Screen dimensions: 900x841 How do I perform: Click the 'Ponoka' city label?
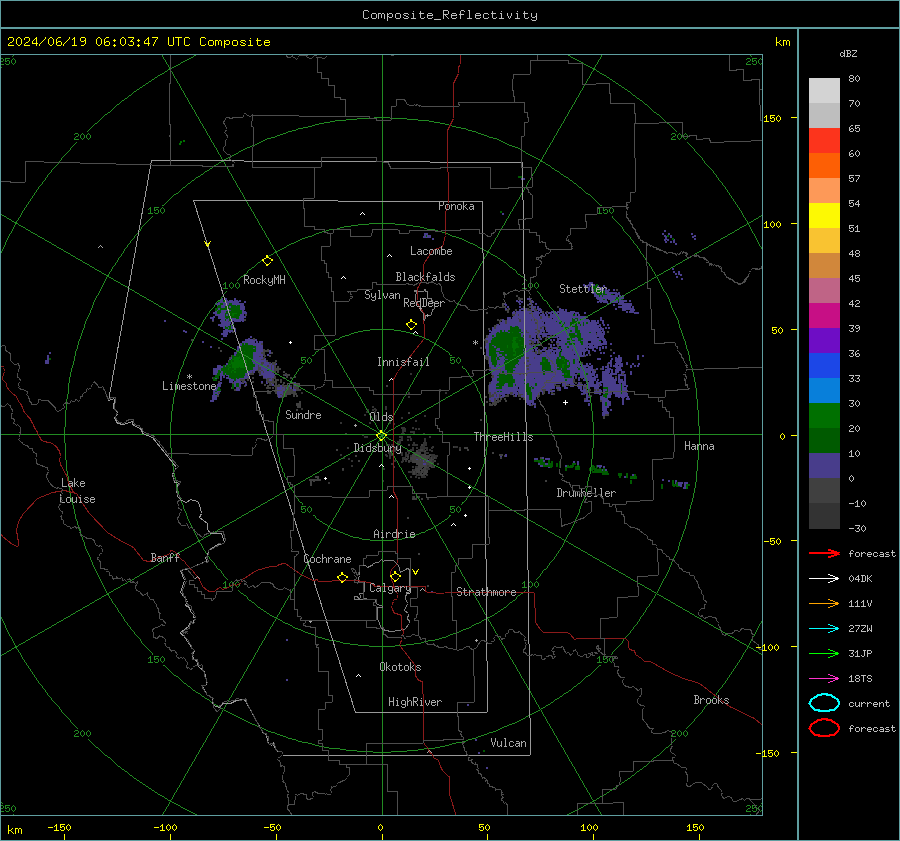click(456, 206)
